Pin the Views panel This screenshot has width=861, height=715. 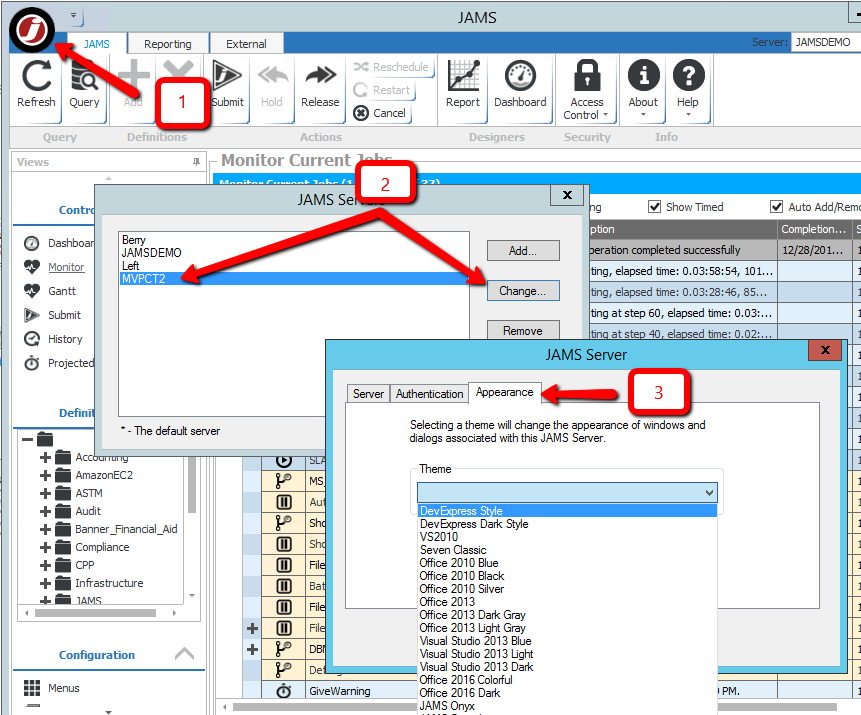(196, 161)
